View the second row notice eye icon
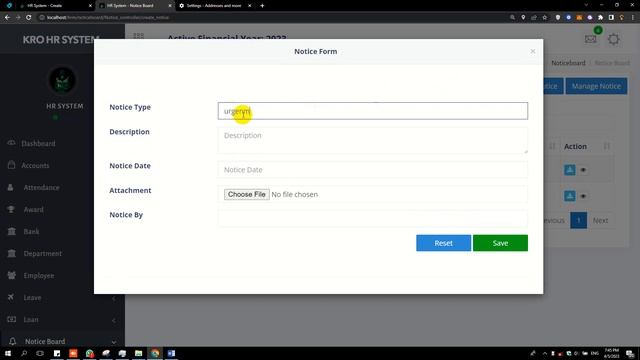Screen dimensions: 640x360 coord(583,196)
